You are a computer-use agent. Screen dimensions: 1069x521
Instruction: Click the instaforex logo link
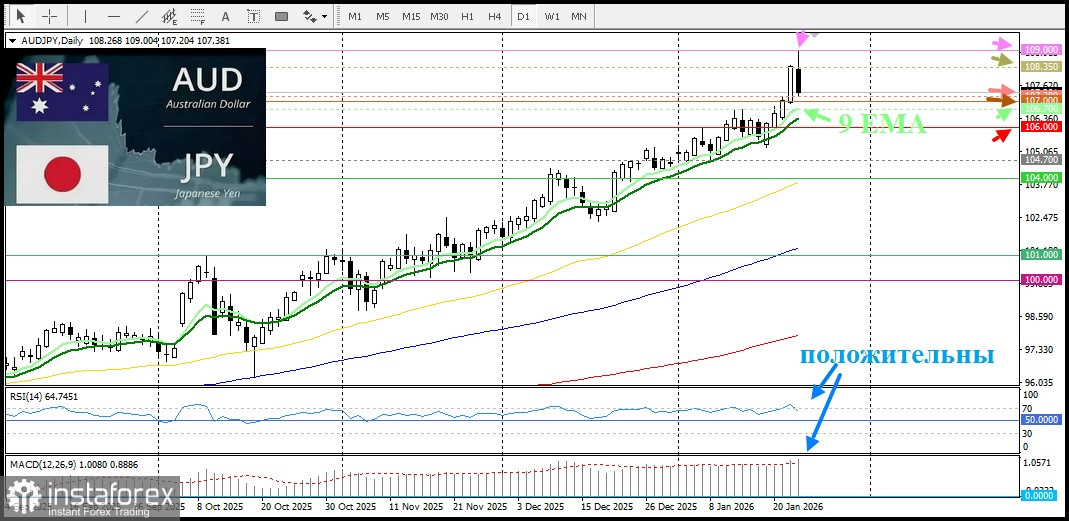[91, 496]
